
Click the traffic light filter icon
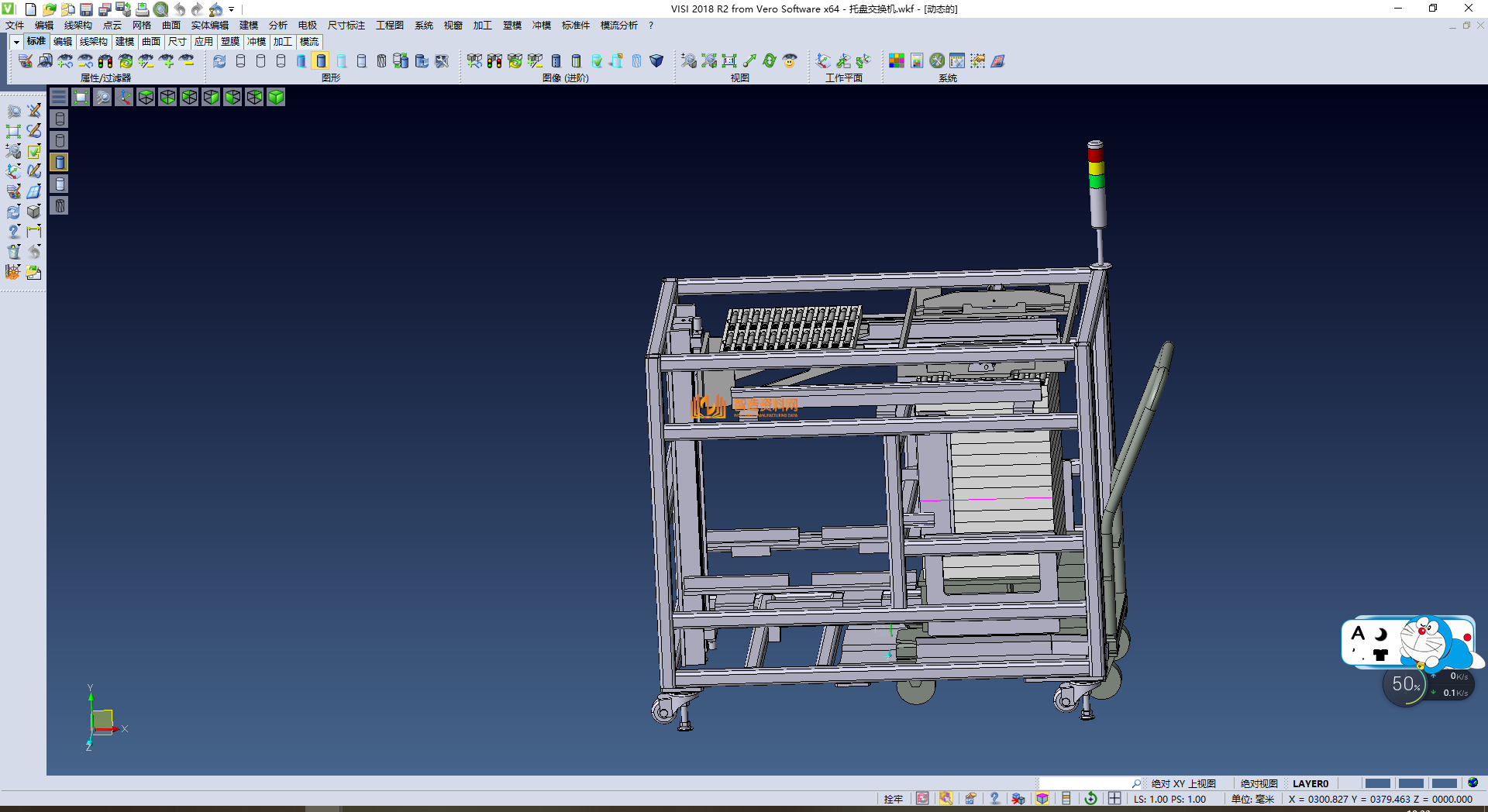coord(105,61)
